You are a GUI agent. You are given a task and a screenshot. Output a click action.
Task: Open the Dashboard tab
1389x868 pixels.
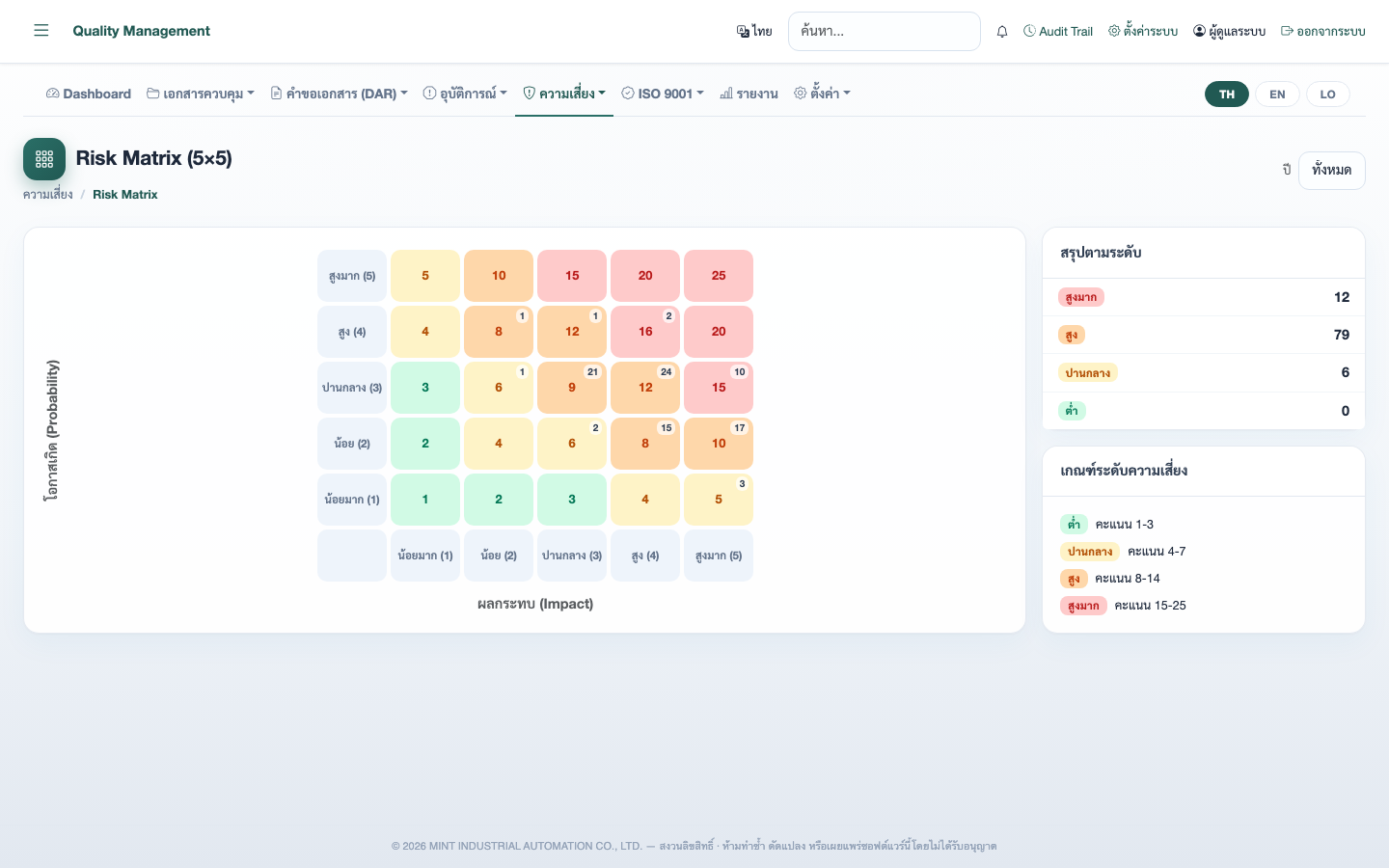pyautogui.click(x=89, y=94)
